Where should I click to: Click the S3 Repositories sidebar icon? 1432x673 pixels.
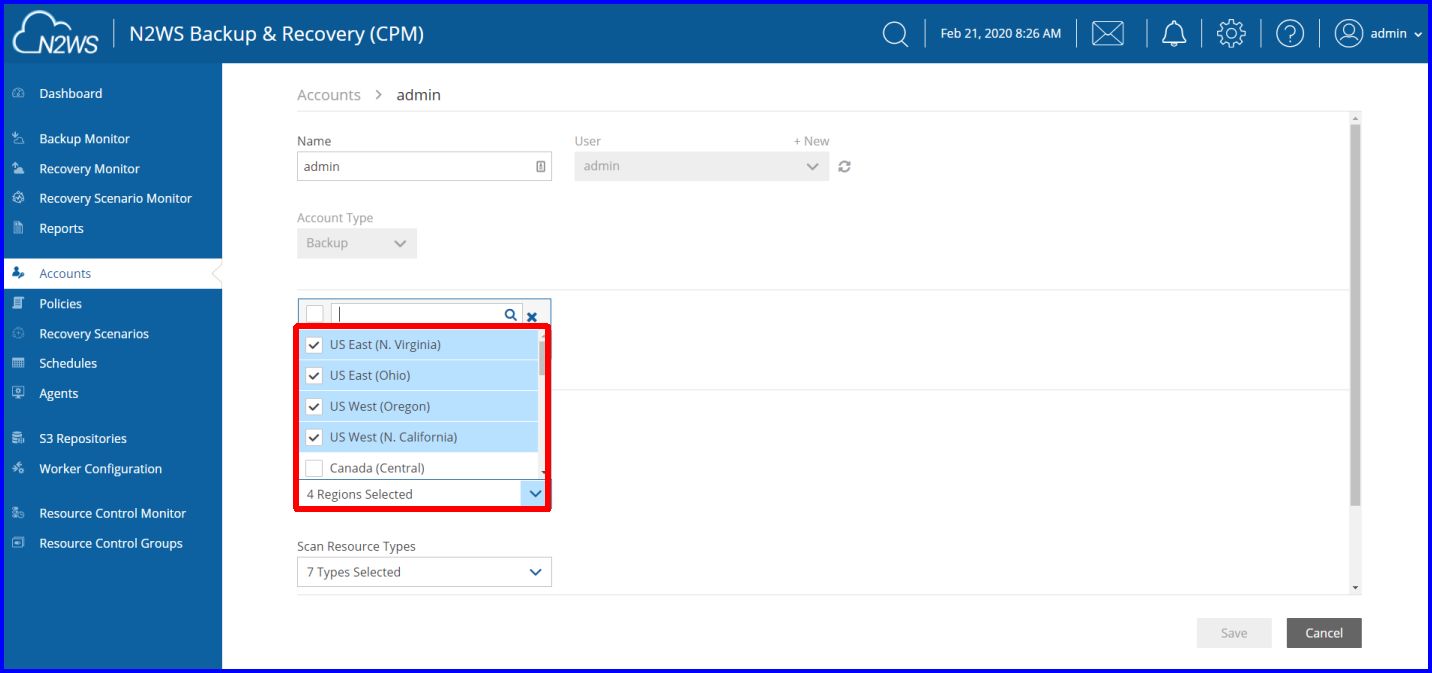tap(18, 438)
